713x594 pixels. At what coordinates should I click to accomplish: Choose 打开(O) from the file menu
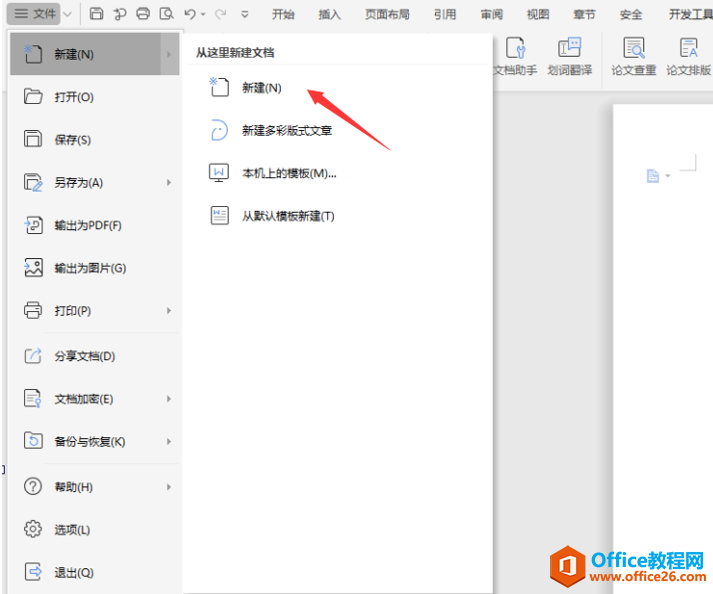pyautogui.click(x=95, y=97)
